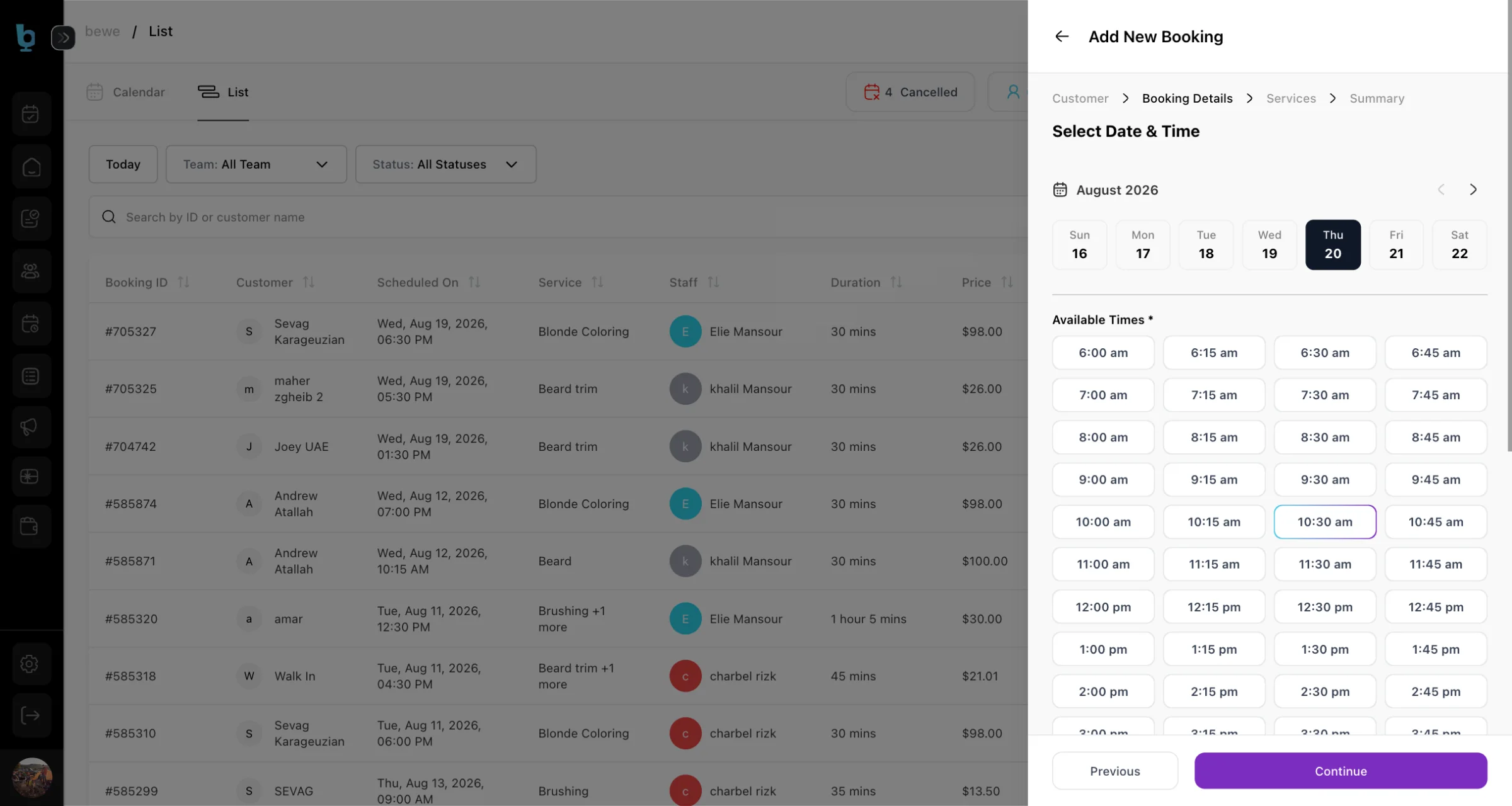Open the megaphone marketing sidebar icon
Viewport: 1512px width, 806px height.
point(30,427)
